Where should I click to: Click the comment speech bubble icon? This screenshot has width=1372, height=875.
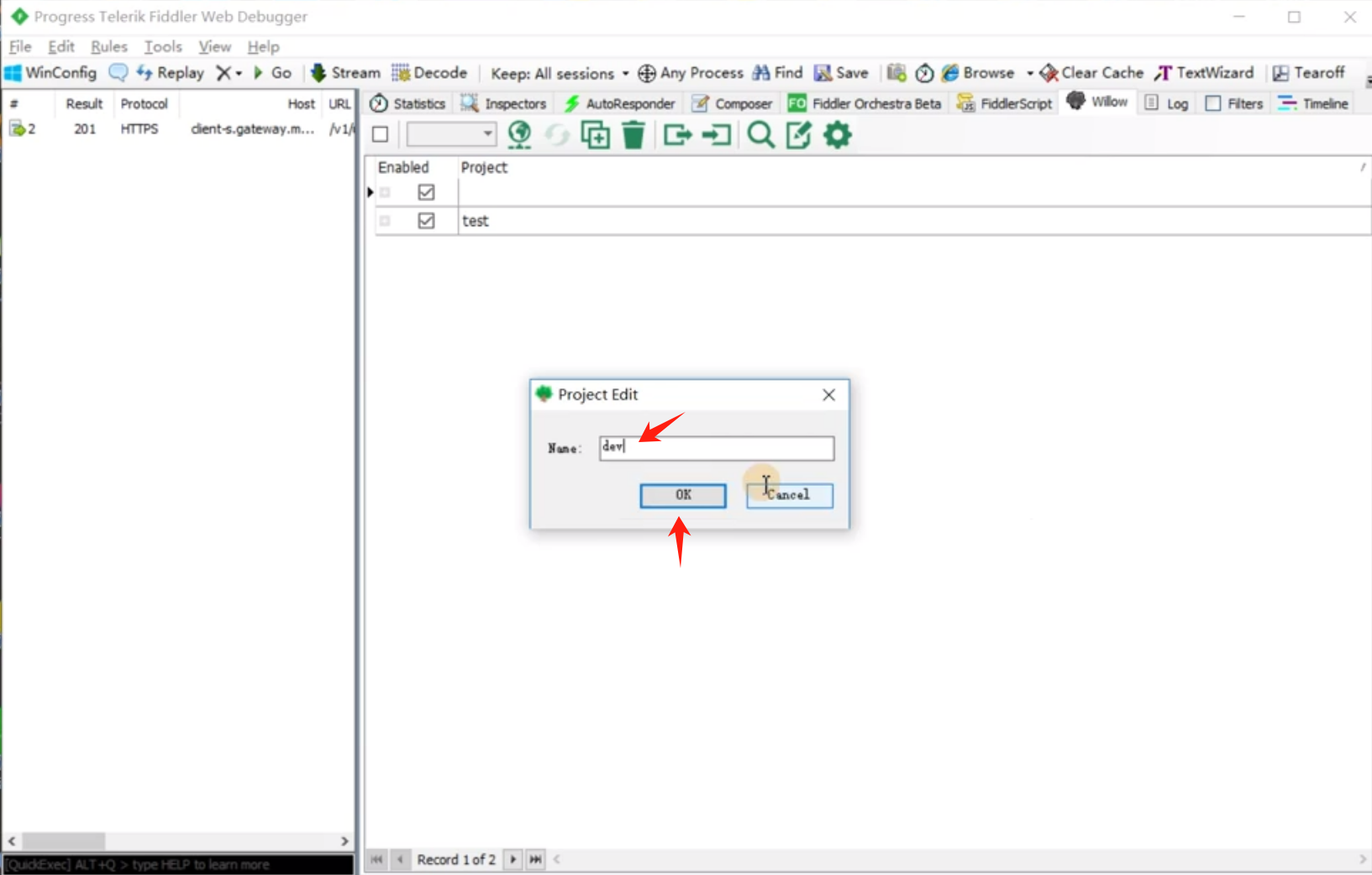118,73
